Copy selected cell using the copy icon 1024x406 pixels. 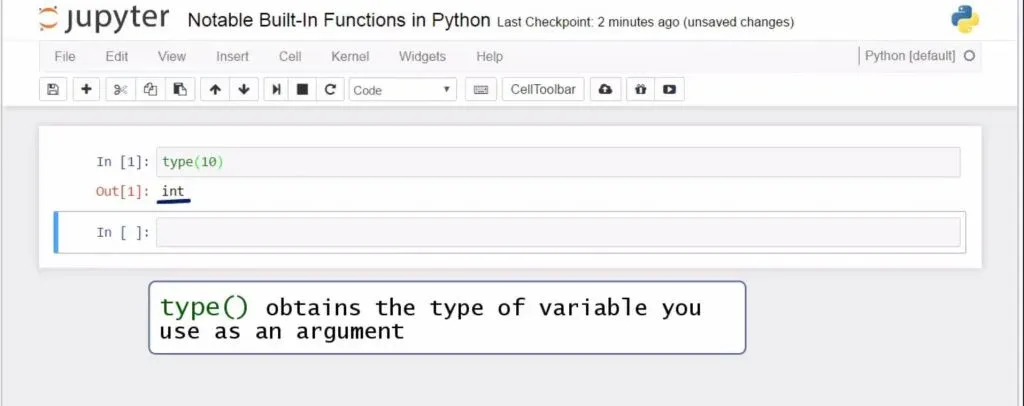click(x=150, y=90)
